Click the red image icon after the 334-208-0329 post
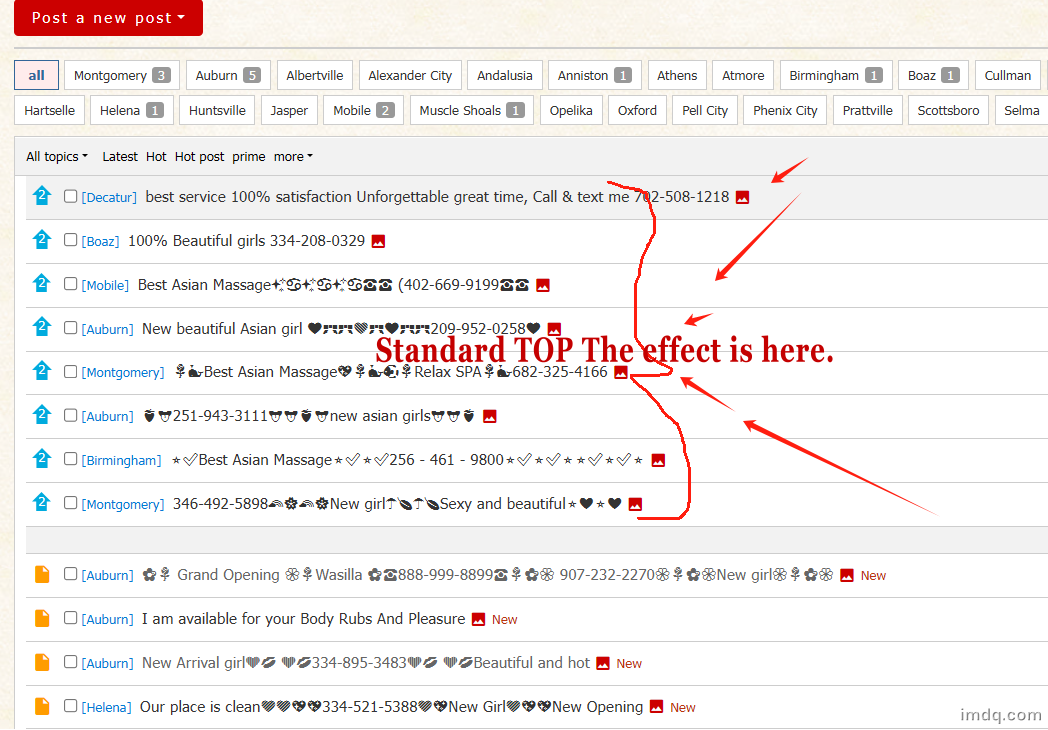This screenshot has width=1048, height=730. pyautogui.click(x=378, y=241)
